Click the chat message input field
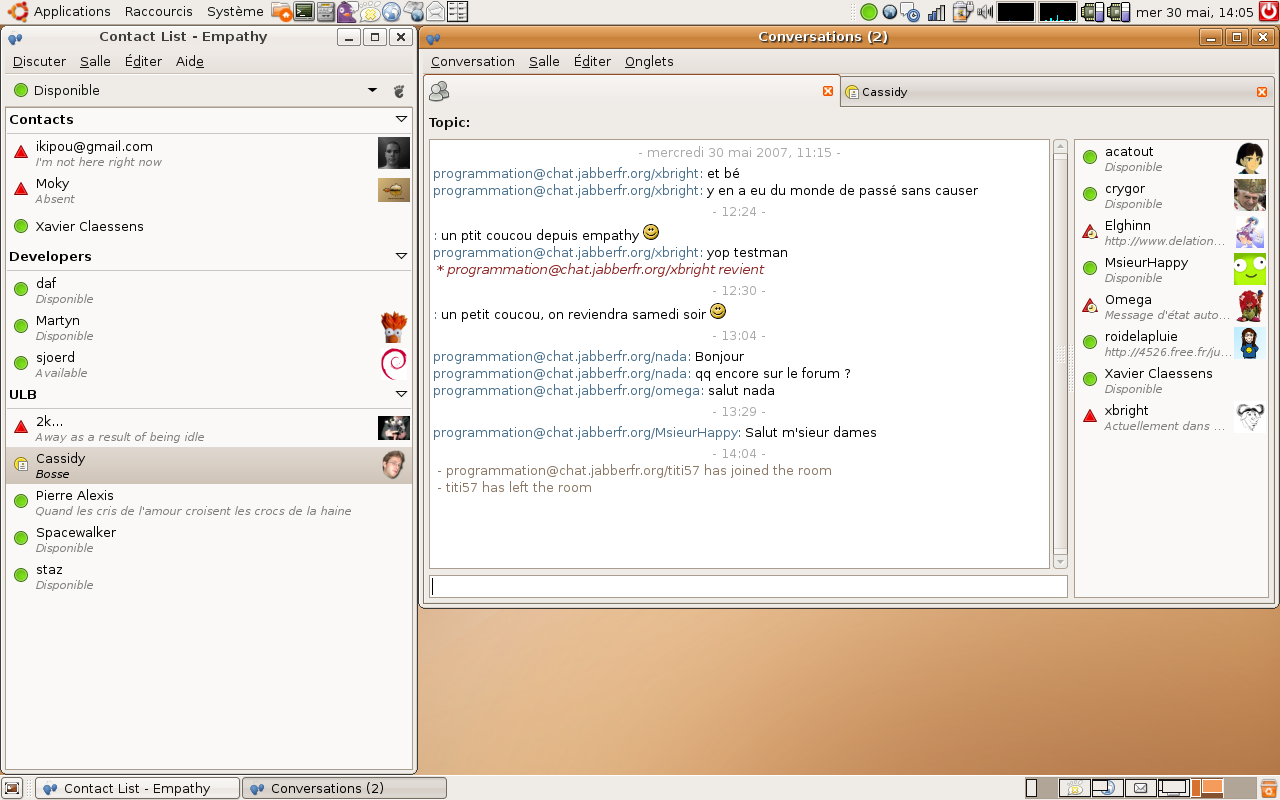The width and height of the screenshot is (1280, 800). tap(748, 587)
